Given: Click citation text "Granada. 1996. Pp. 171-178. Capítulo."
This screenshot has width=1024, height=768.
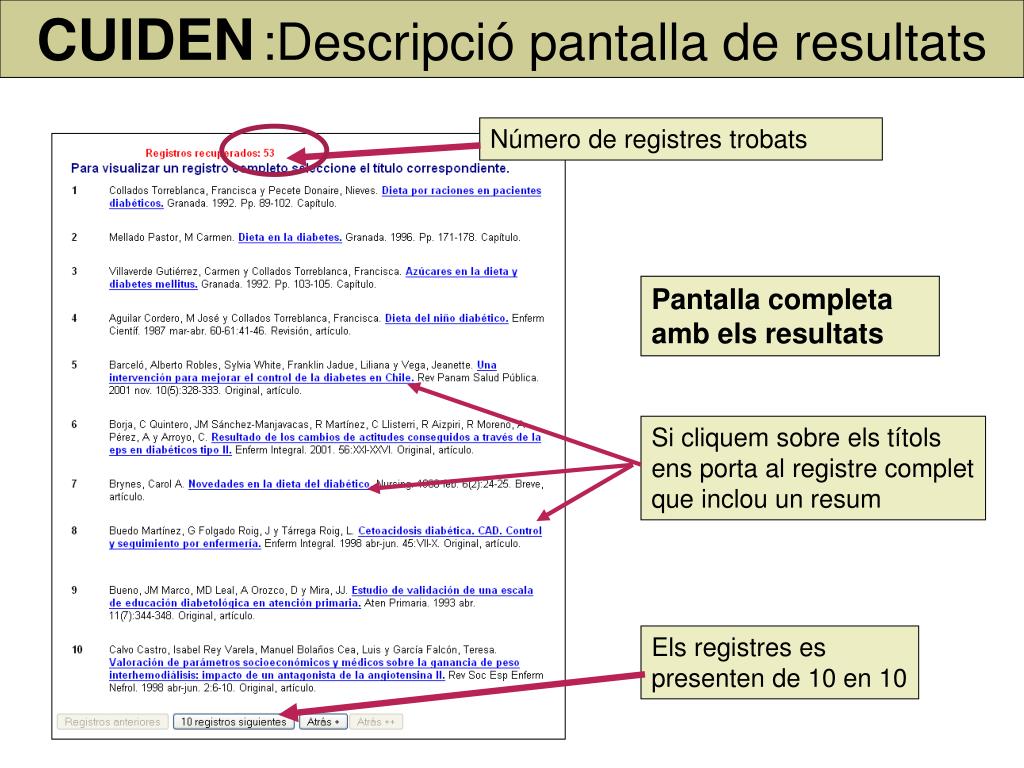Looking at the screenshot, I should [x=433, y=238].
